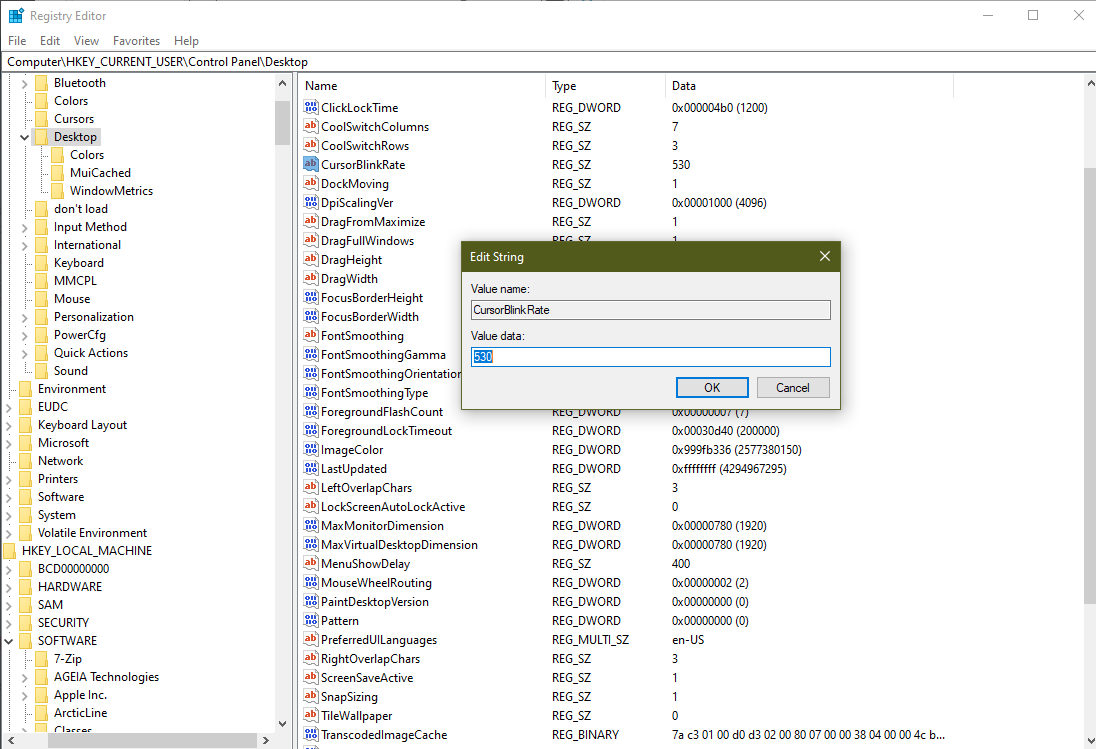Expand the SOFTWARE branch

click(x=8, y=640)
